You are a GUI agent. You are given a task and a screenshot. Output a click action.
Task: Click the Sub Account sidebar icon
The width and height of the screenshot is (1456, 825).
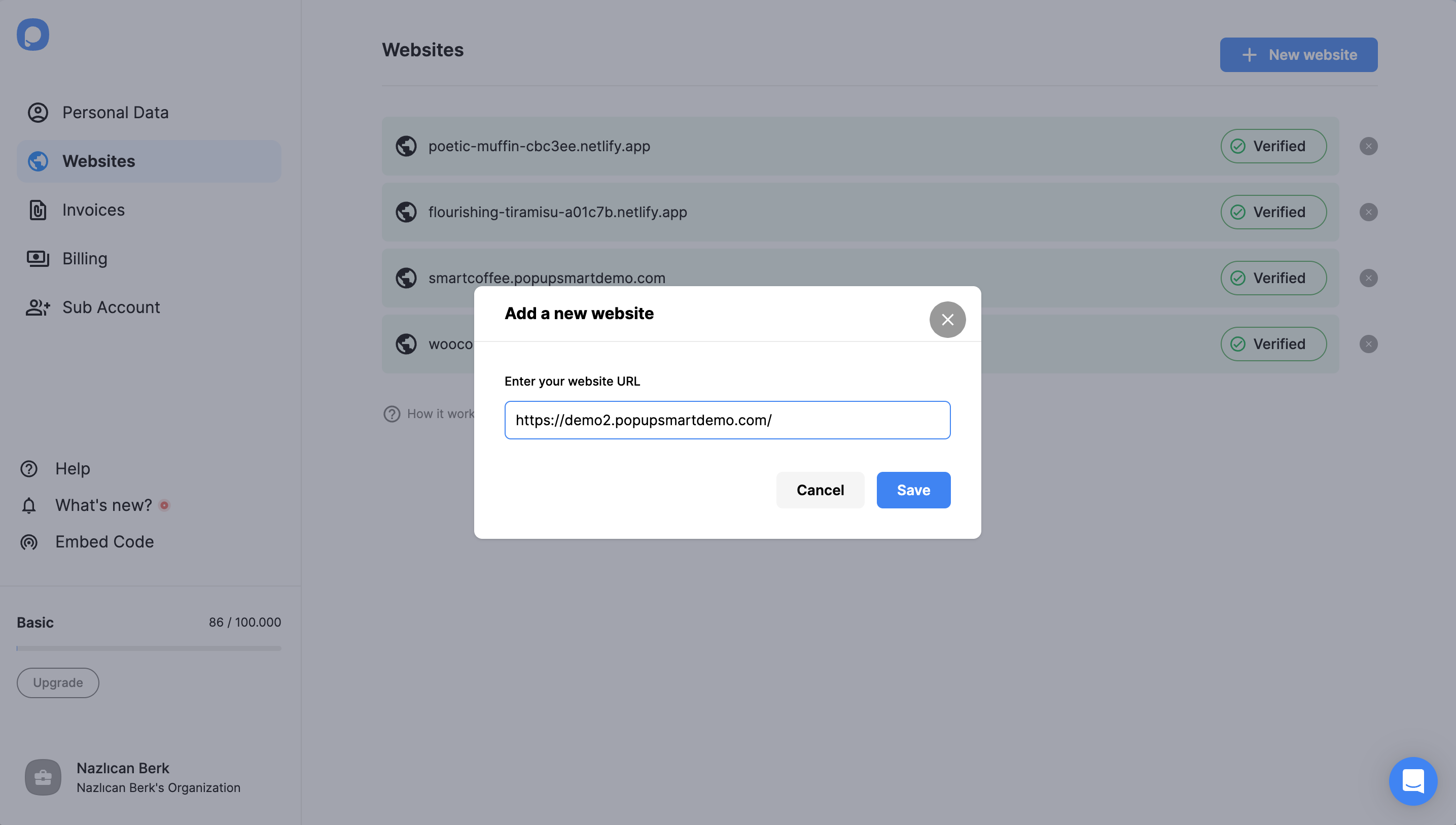(x=37, y=307)
